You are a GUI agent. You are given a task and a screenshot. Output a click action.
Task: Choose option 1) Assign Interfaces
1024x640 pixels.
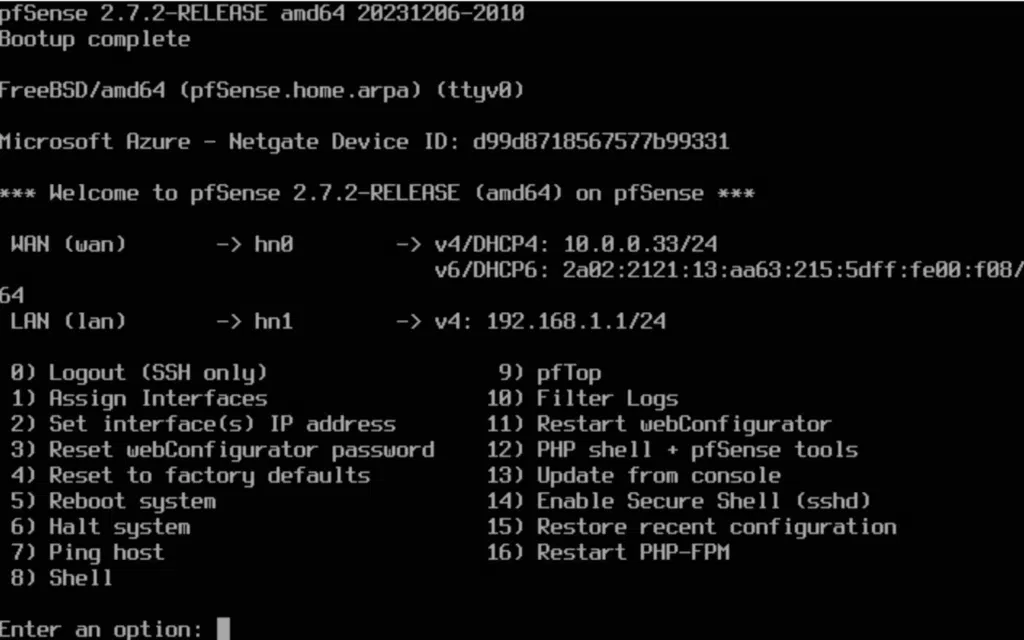coord(139,398)
